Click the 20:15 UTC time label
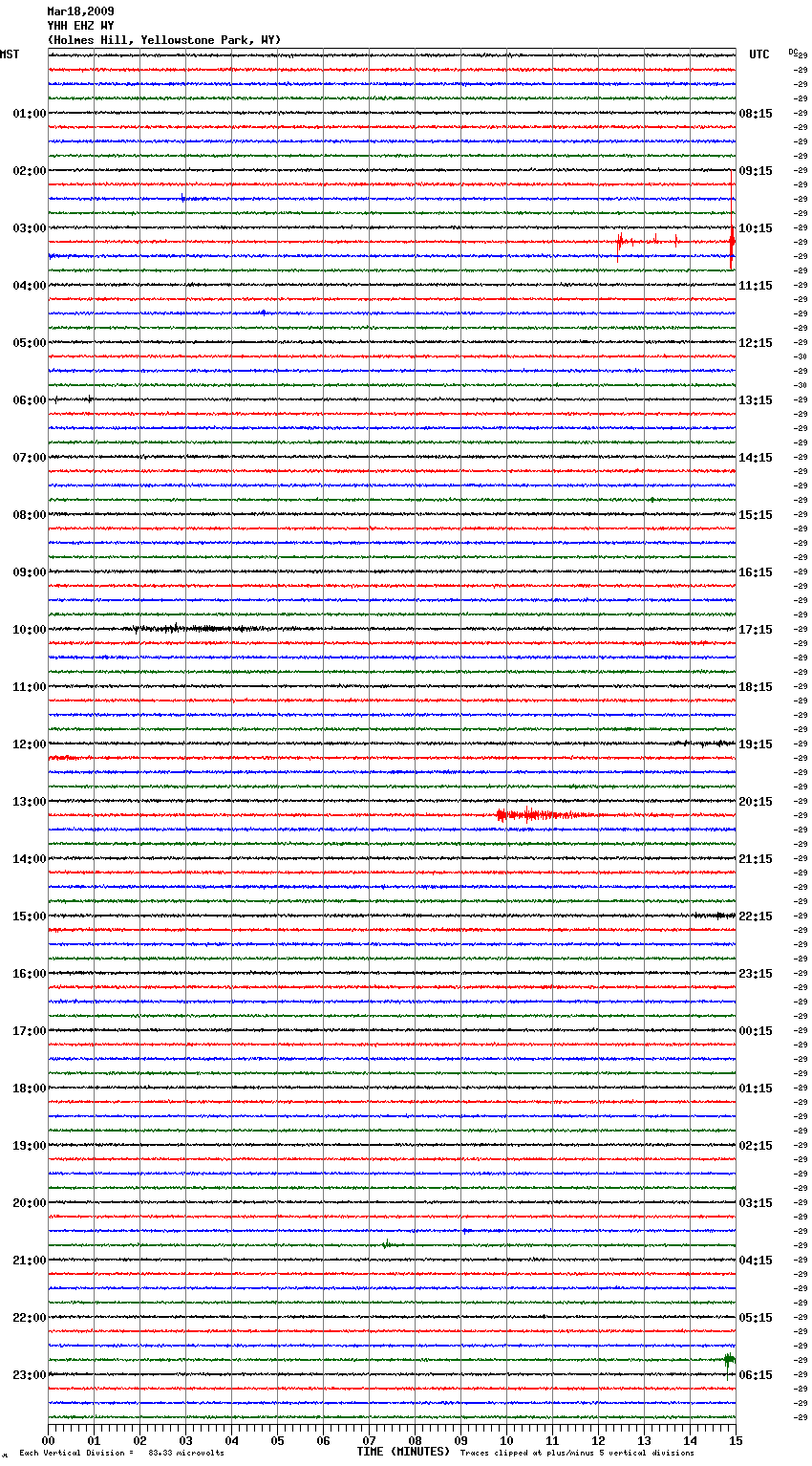The image size is (812, 1466). (756, 802)
